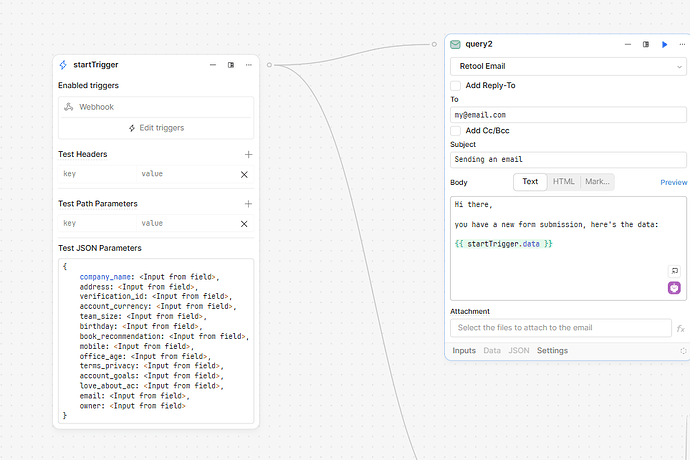690x460 pixels.
Task: Open the Inputs tab in query2
Action: pyautogui.click(x=464, y=350)
